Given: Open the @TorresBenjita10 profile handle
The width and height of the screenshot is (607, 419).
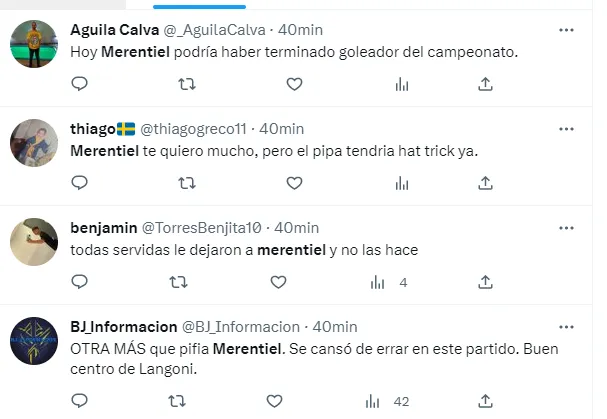Looking at the screenshot, I should point(202,228).
